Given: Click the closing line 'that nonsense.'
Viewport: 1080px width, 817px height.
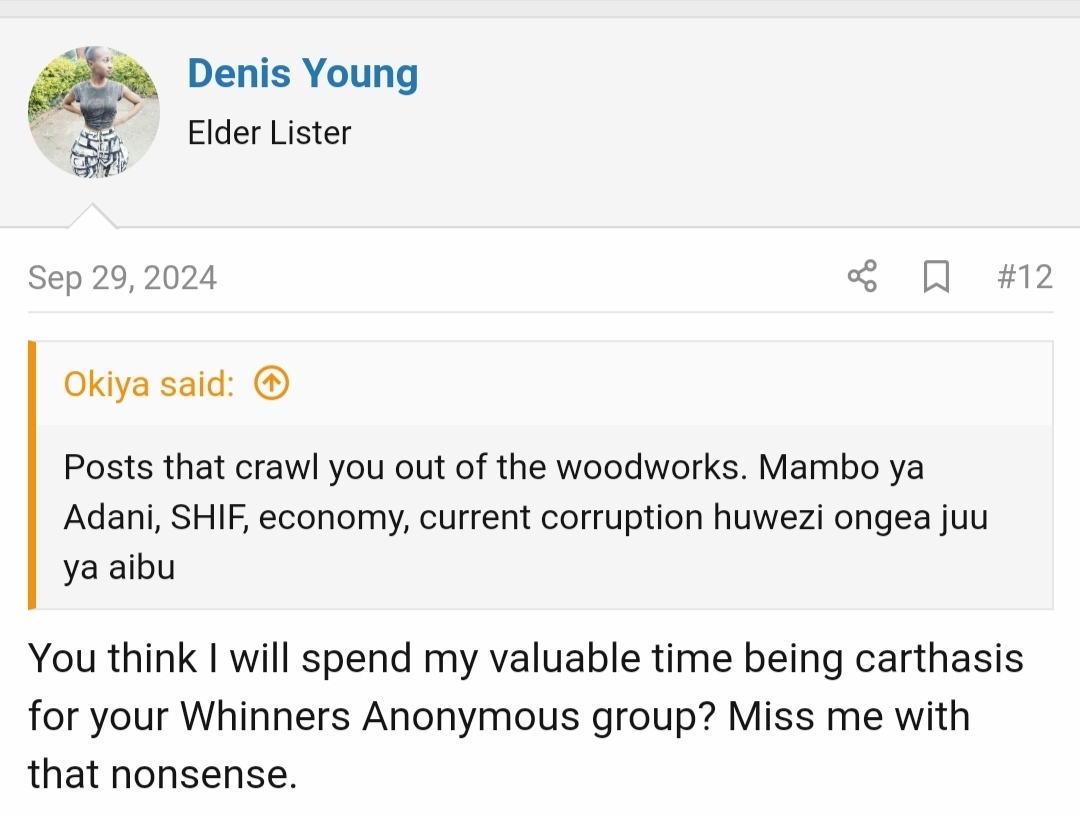Looking at the screenshot, I should point(163,774).
